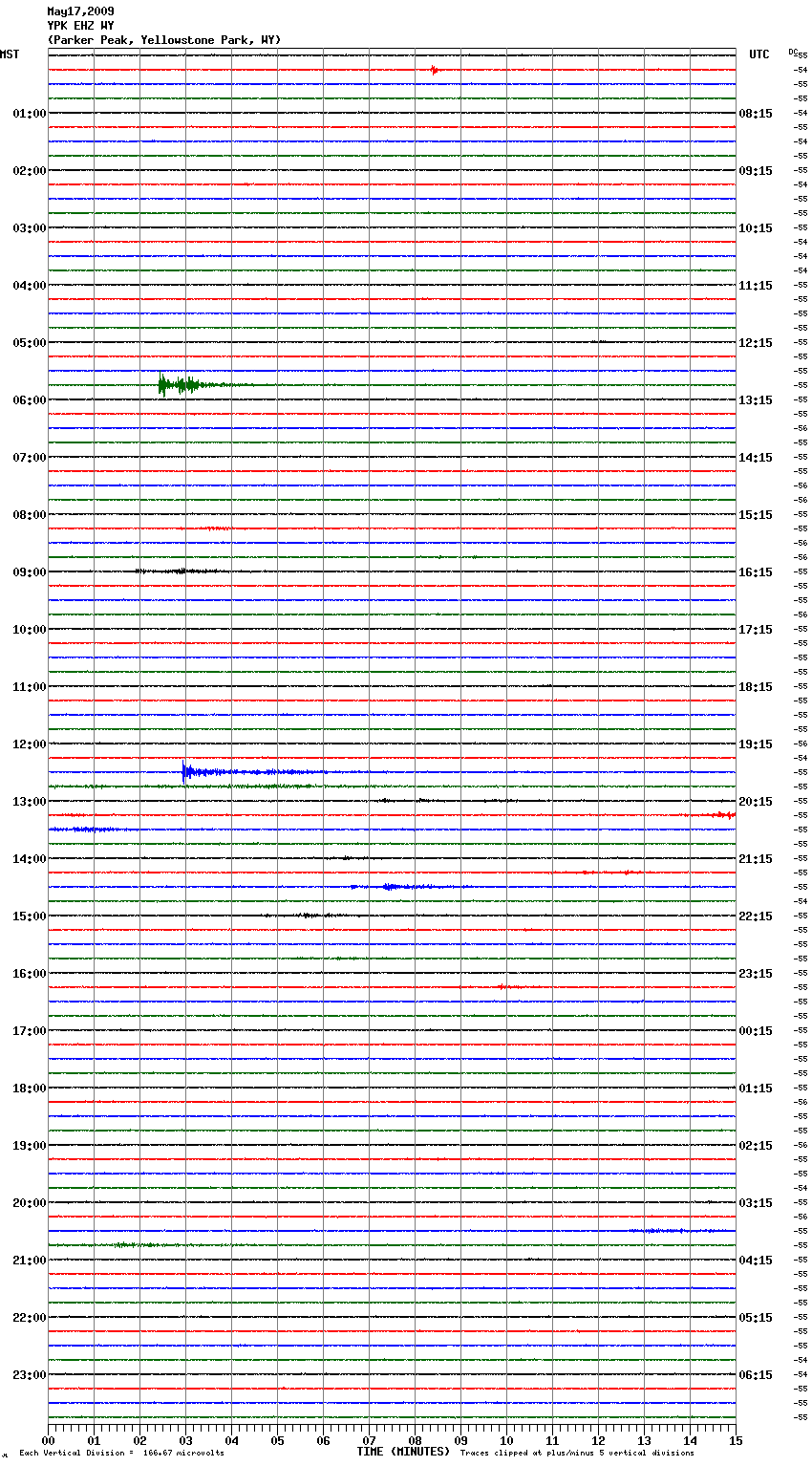Click the black noise burst on the 09:00 trace
The image size is (812, 1466).
click(182, 571)
